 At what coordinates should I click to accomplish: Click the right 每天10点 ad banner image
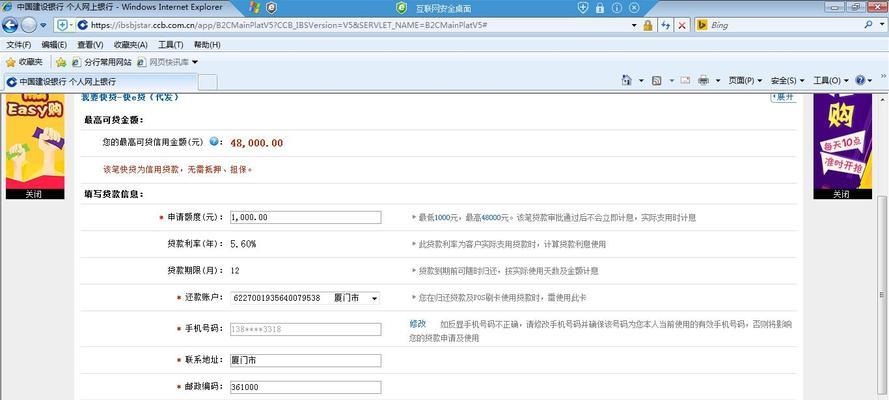[843, 142]
